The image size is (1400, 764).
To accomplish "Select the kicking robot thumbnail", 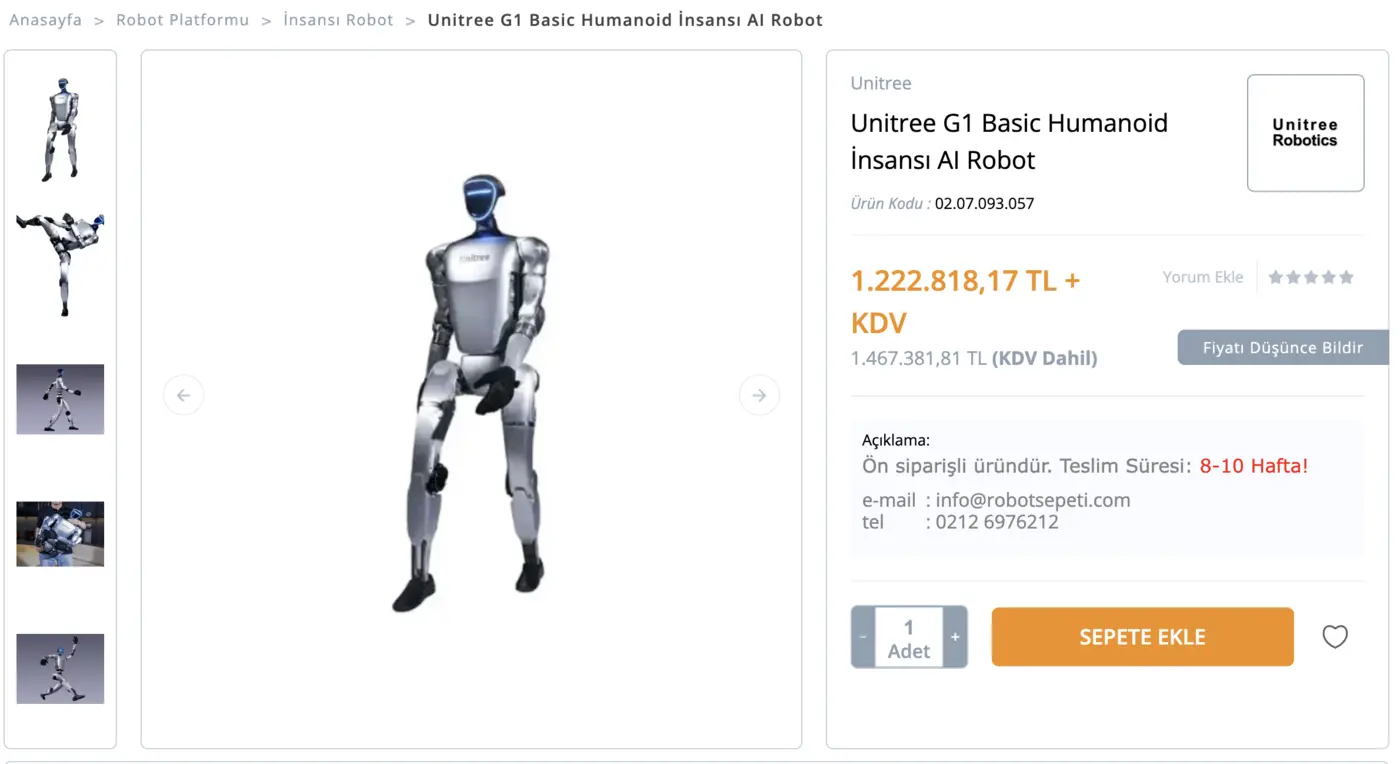I will point(60,262).
